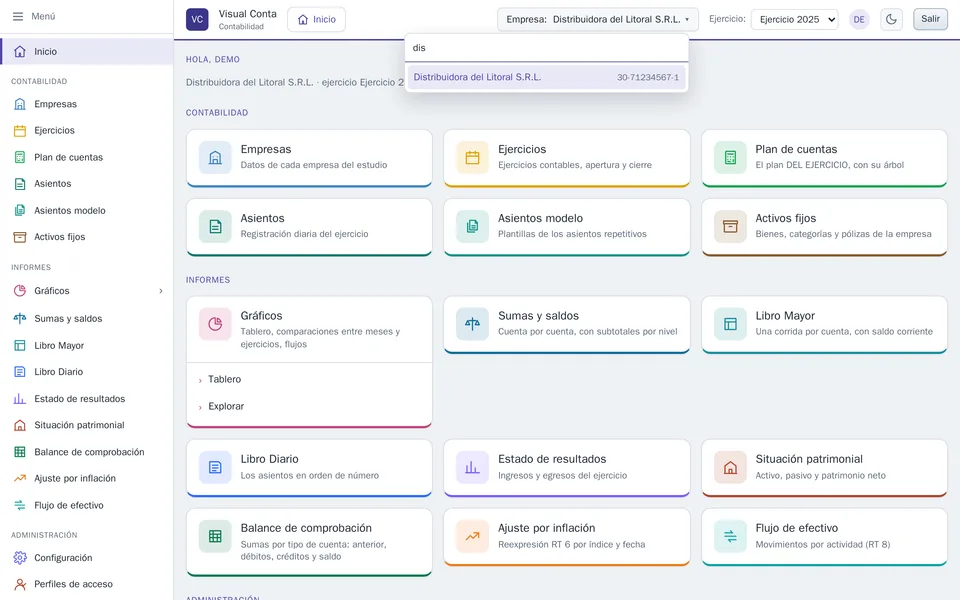Click the Activos fijos archive sidebar icon

tap(20, 237)
